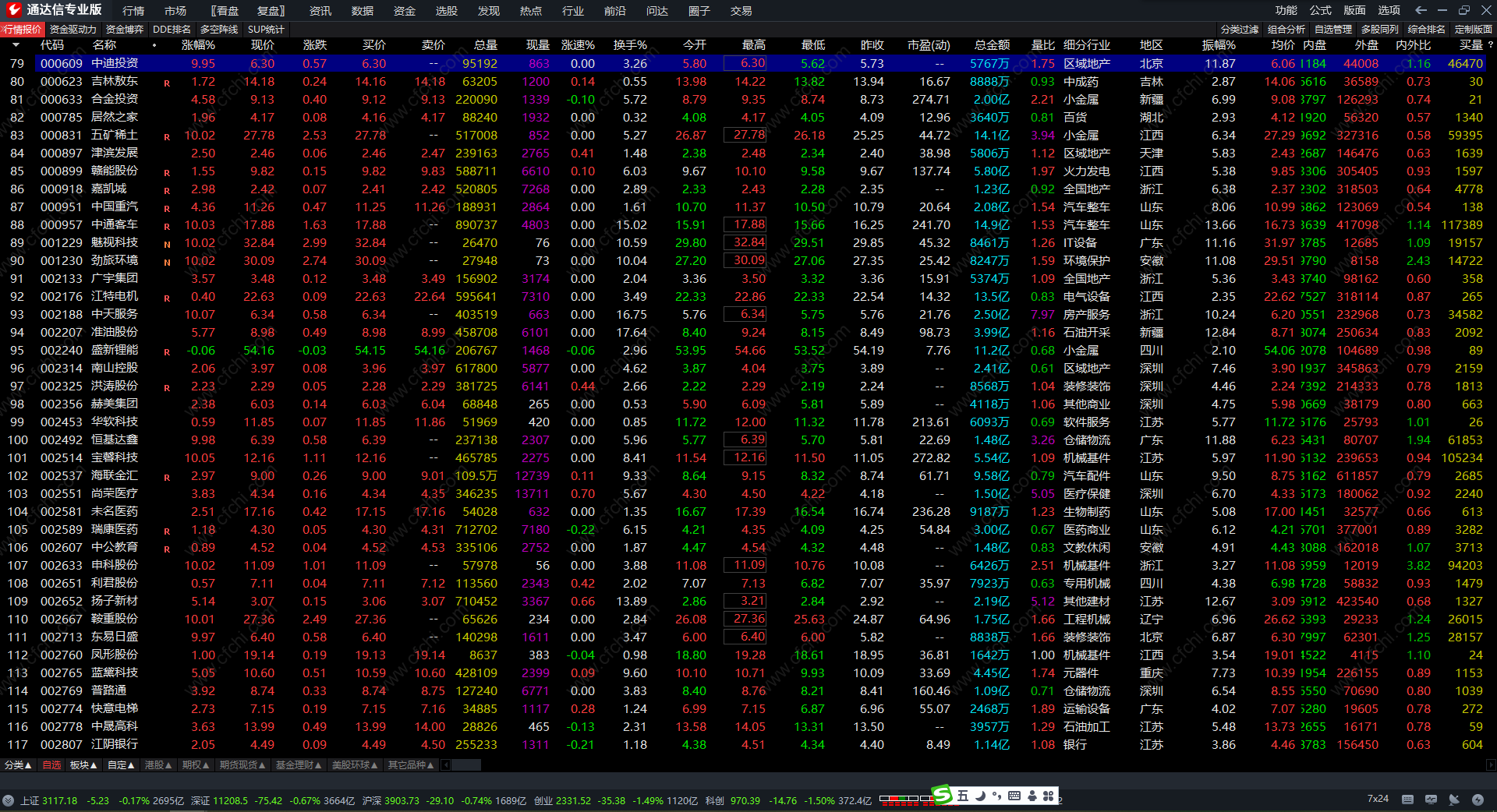Click the moon icon on the IME bar
The image size is (1497, 812).
(980, 796)
